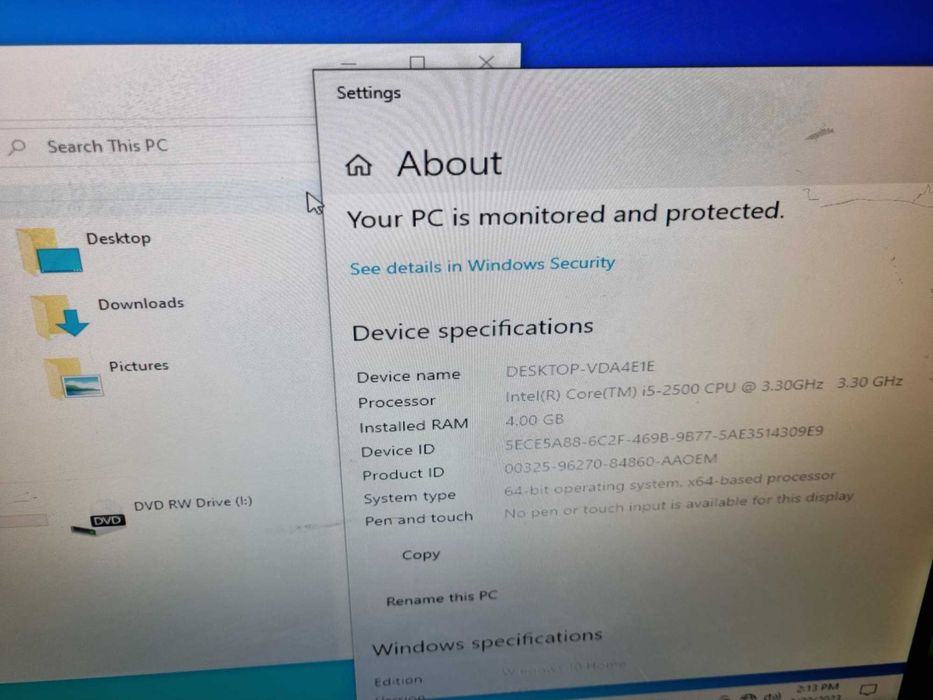
Task: Open See details in Windows Security link
Action: click(482, 265)
